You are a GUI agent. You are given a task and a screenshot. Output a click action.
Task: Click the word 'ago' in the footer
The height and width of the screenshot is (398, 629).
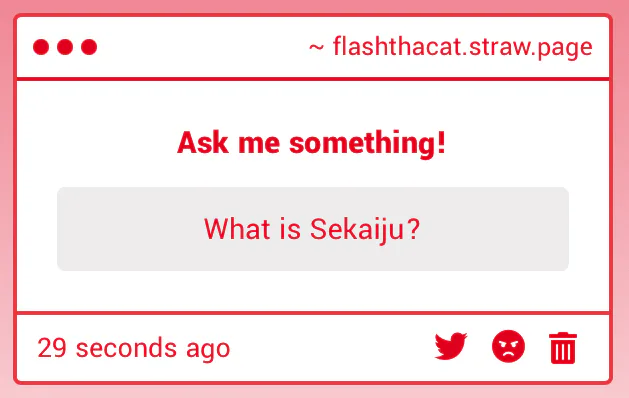pos(208,349)
